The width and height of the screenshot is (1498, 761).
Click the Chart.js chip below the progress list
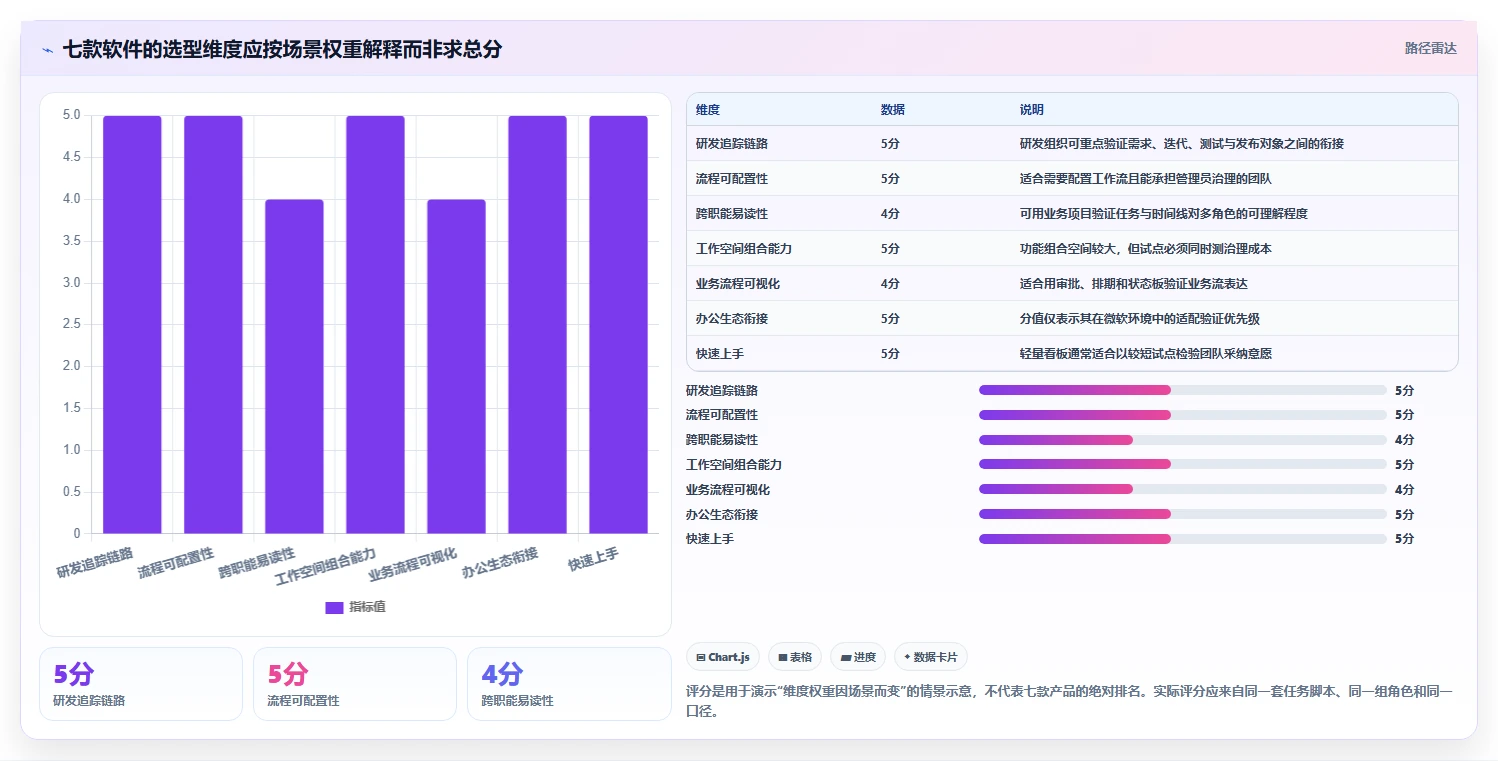[722, 657]
